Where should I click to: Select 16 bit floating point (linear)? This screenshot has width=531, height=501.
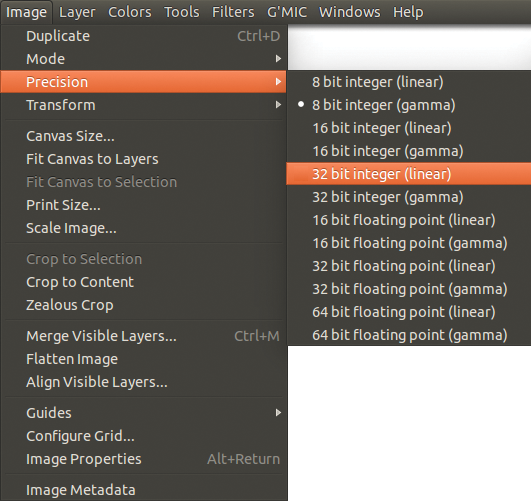(x=409, y=220)
